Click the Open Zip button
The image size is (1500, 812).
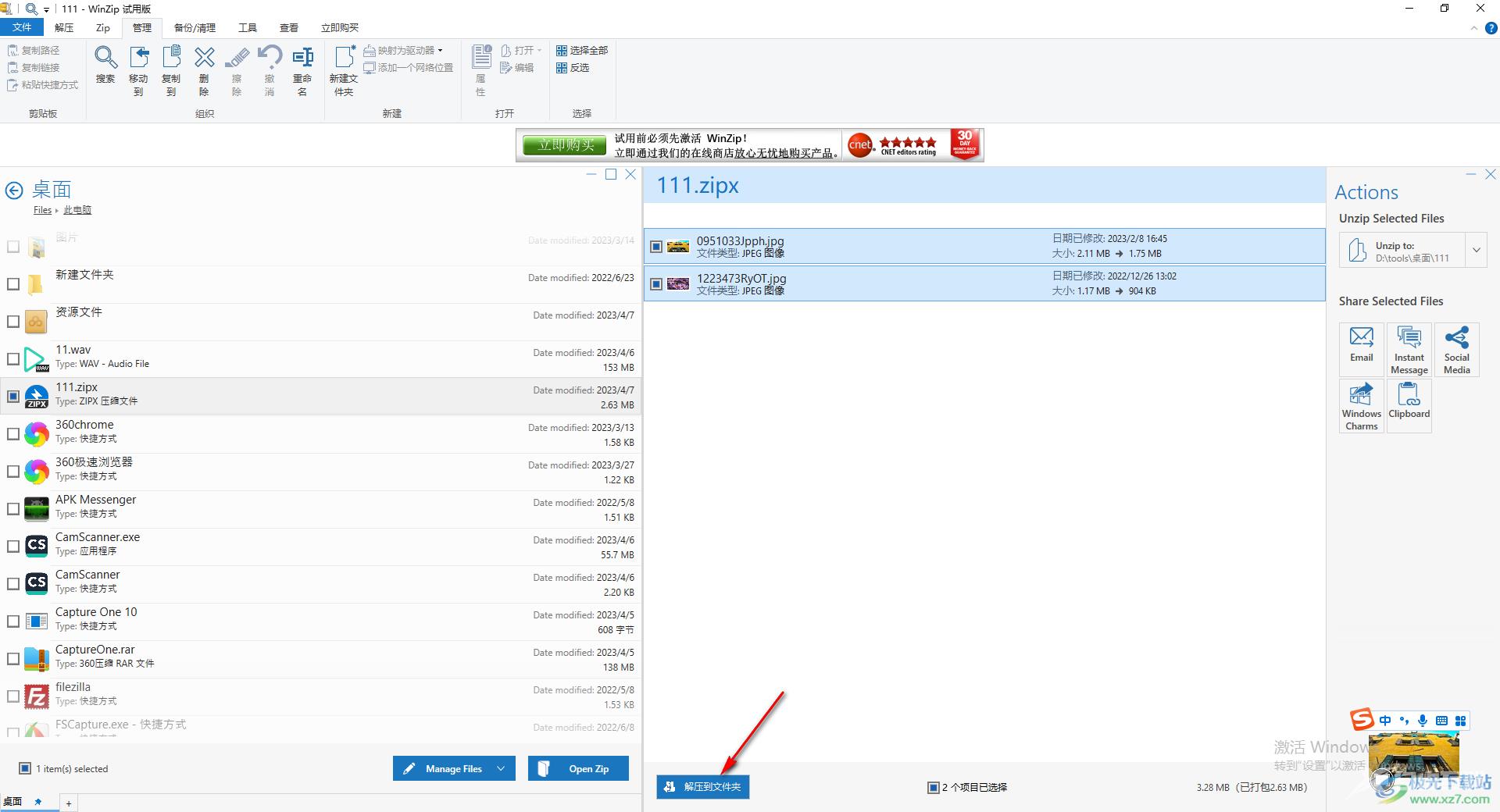click(x=578, y=769)
